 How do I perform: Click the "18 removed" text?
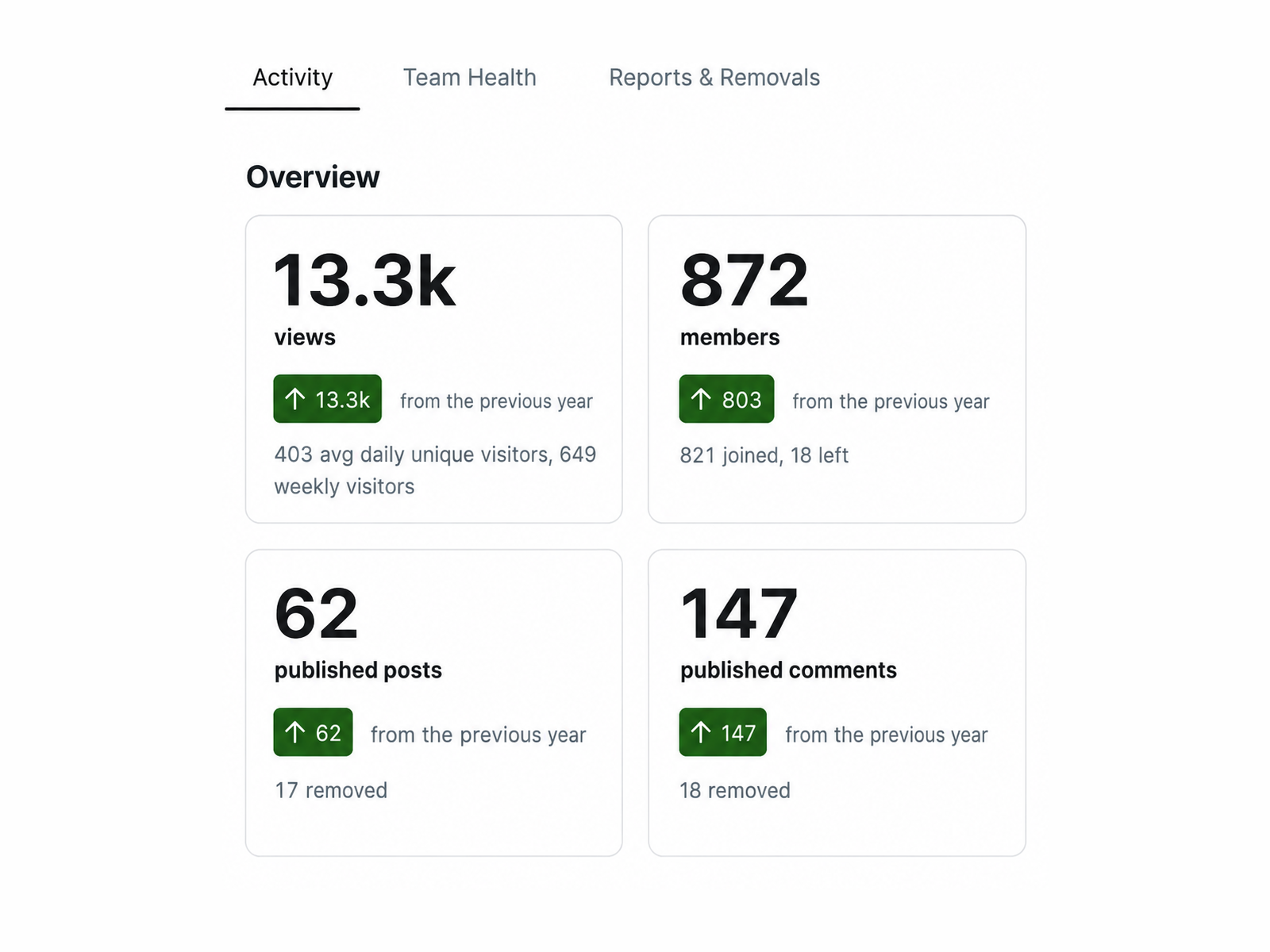[x=735, y=790]
